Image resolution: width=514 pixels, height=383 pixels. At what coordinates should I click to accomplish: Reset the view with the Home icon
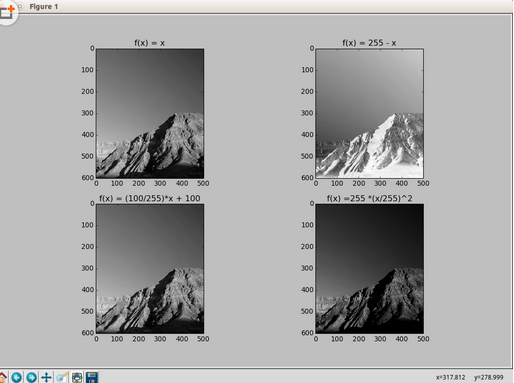tap(2, 377)
